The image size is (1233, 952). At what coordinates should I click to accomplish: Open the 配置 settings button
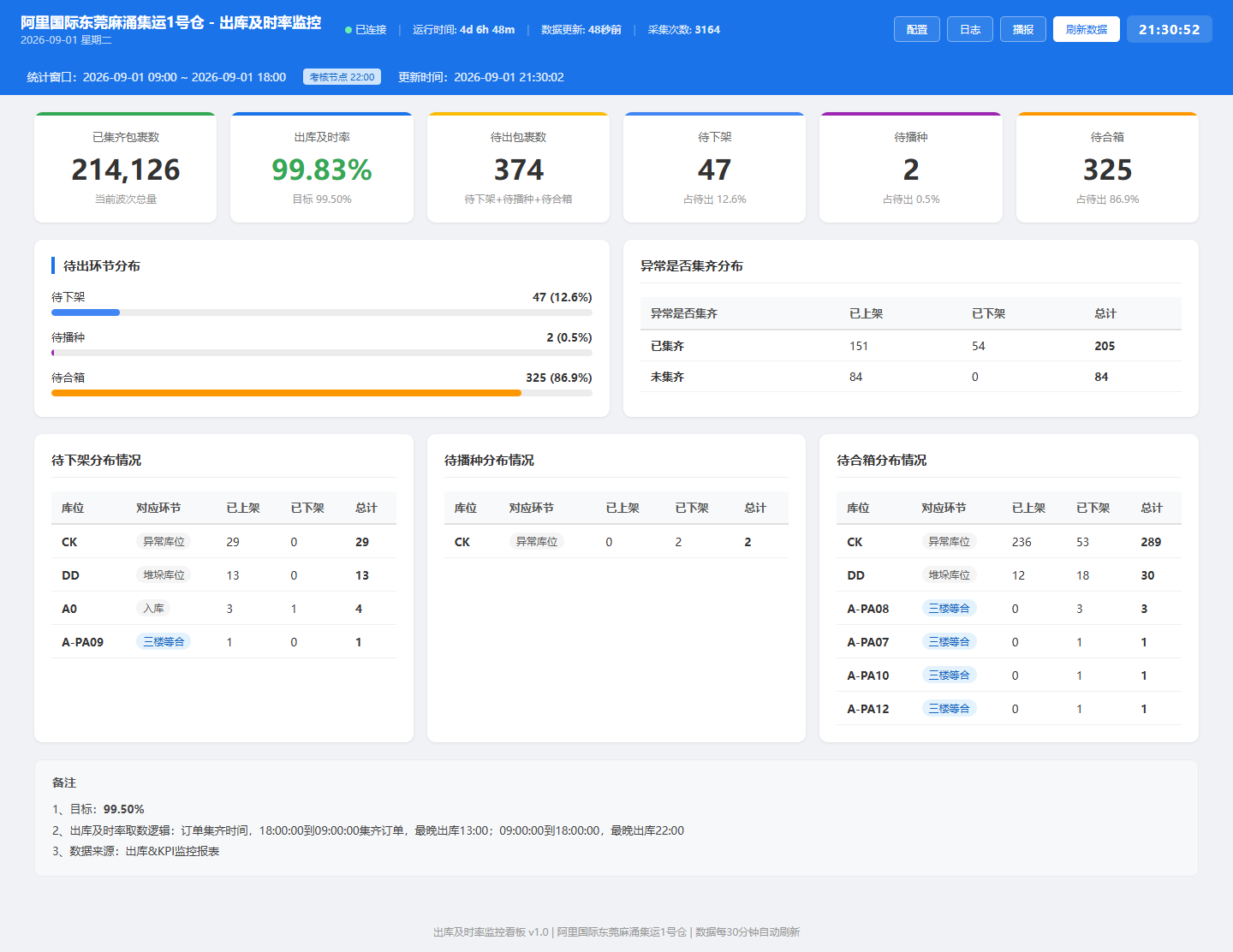tap(917, 29)
